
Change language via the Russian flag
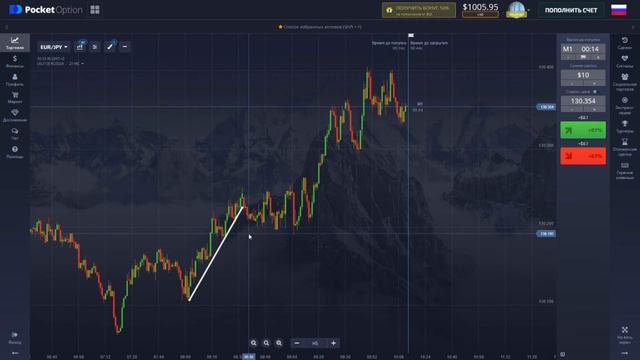(x=619, y=10)
